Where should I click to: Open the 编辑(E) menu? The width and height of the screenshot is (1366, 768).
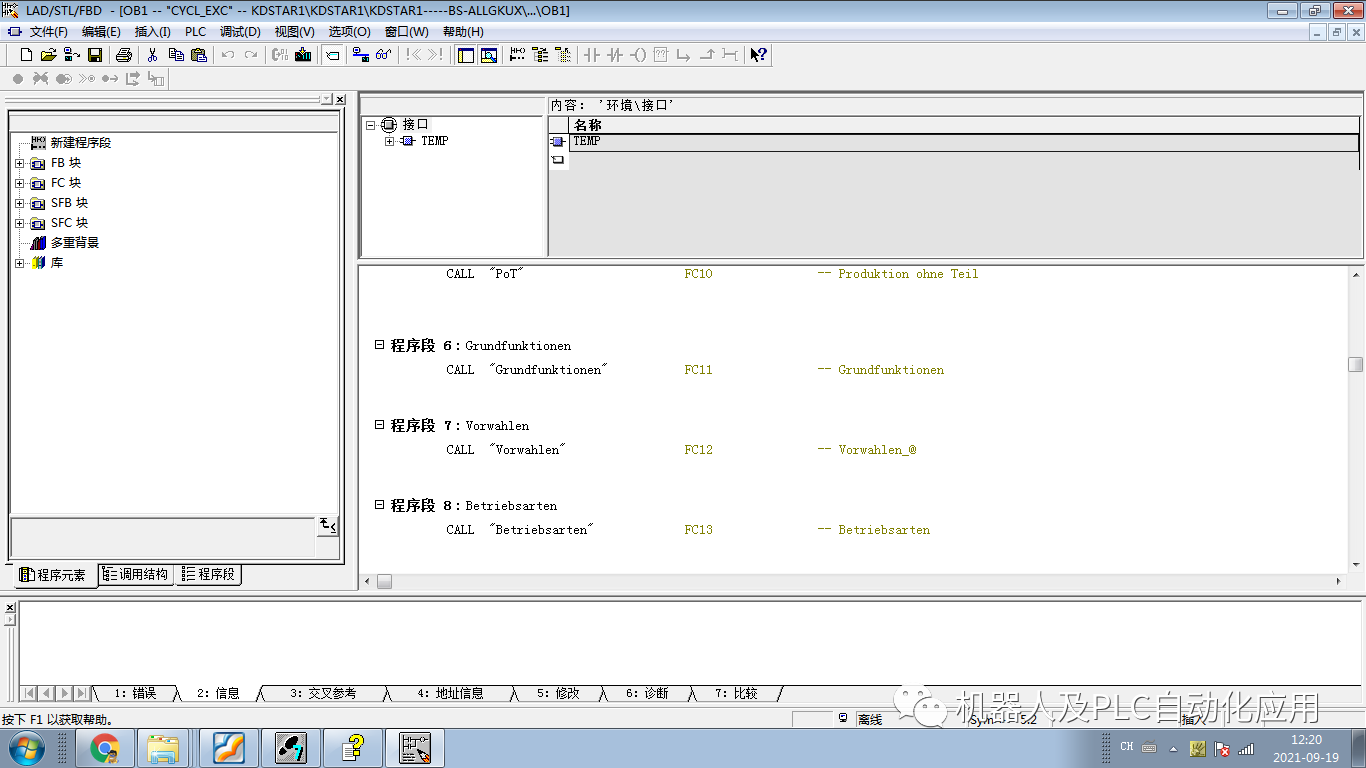tap(100, 32)
